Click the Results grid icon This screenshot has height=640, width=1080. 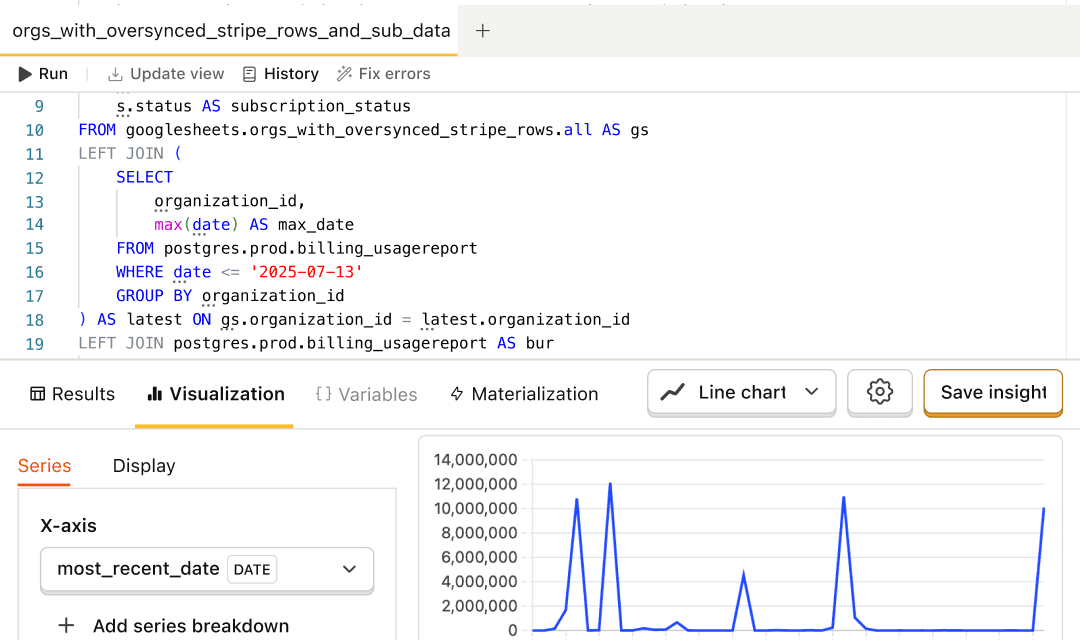(37, 394)
